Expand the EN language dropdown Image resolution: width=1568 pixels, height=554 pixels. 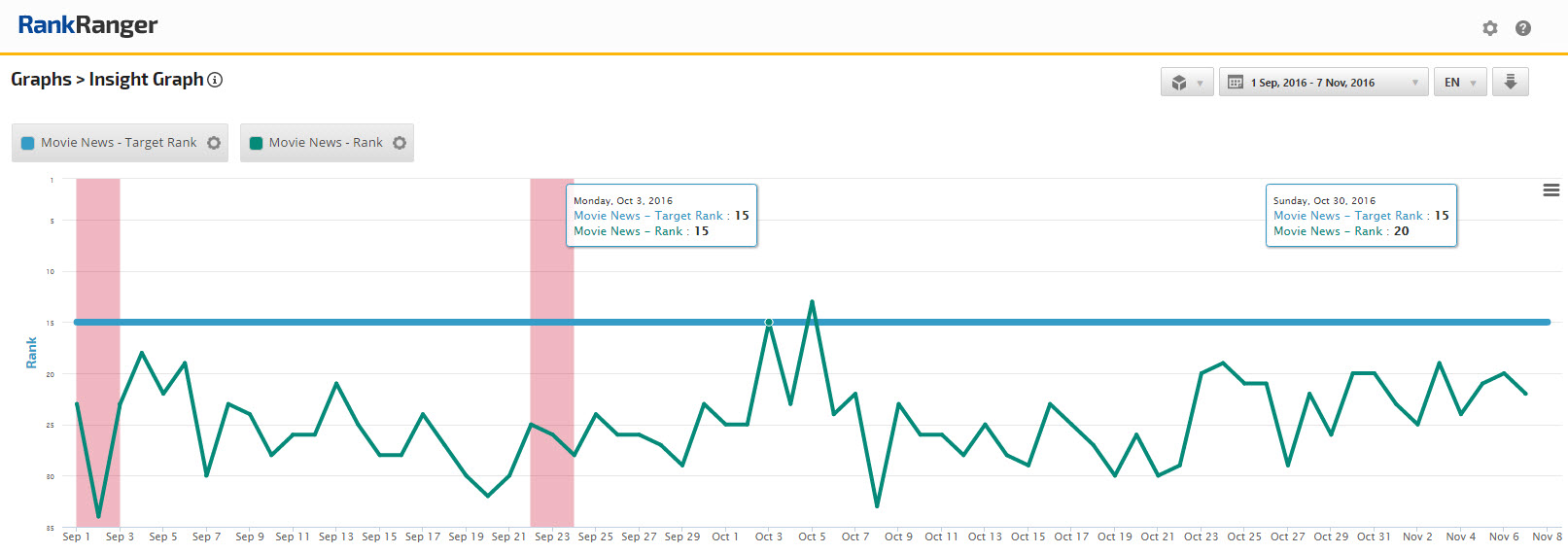coord(1460,83)
